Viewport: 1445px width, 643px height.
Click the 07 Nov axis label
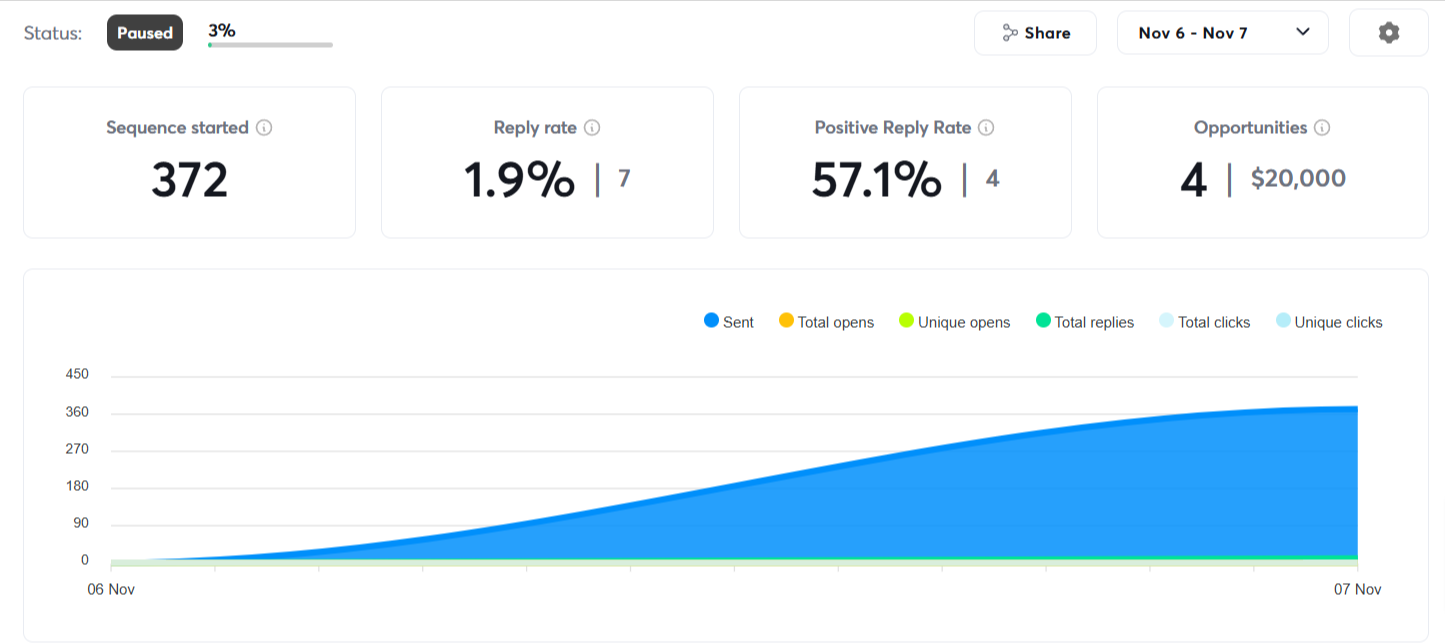coord(1357,590)
